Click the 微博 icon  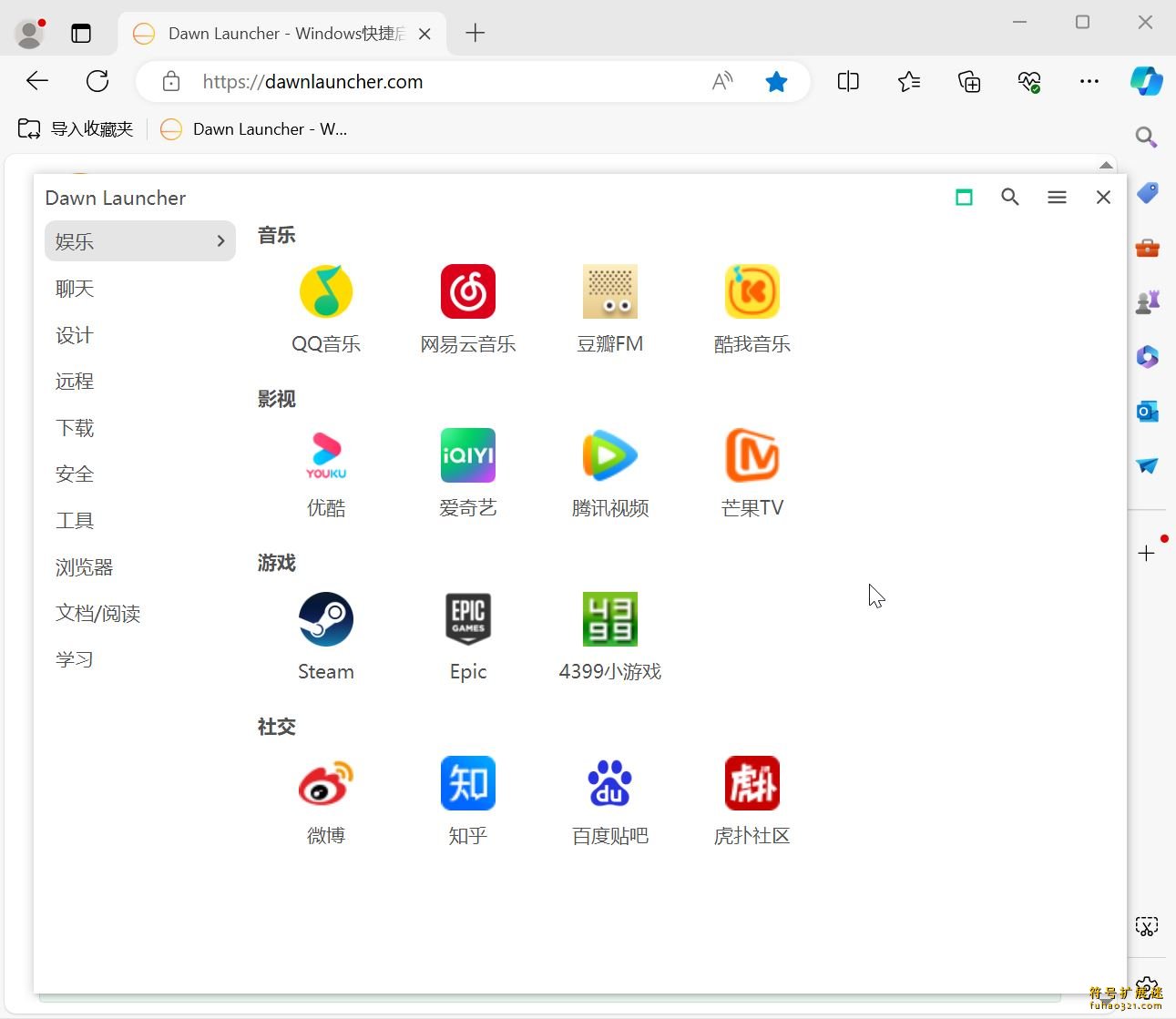tap(326, 784)
